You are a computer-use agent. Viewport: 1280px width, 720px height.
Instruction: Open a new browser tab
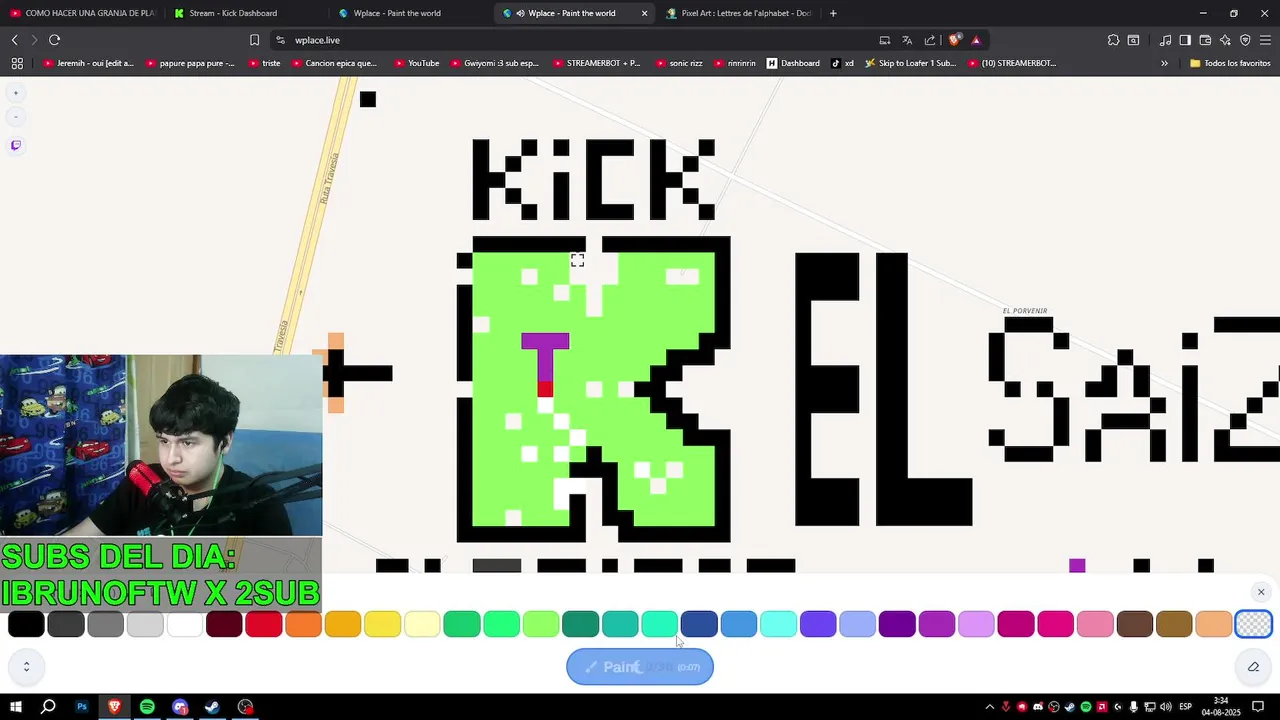coord(833,13)
